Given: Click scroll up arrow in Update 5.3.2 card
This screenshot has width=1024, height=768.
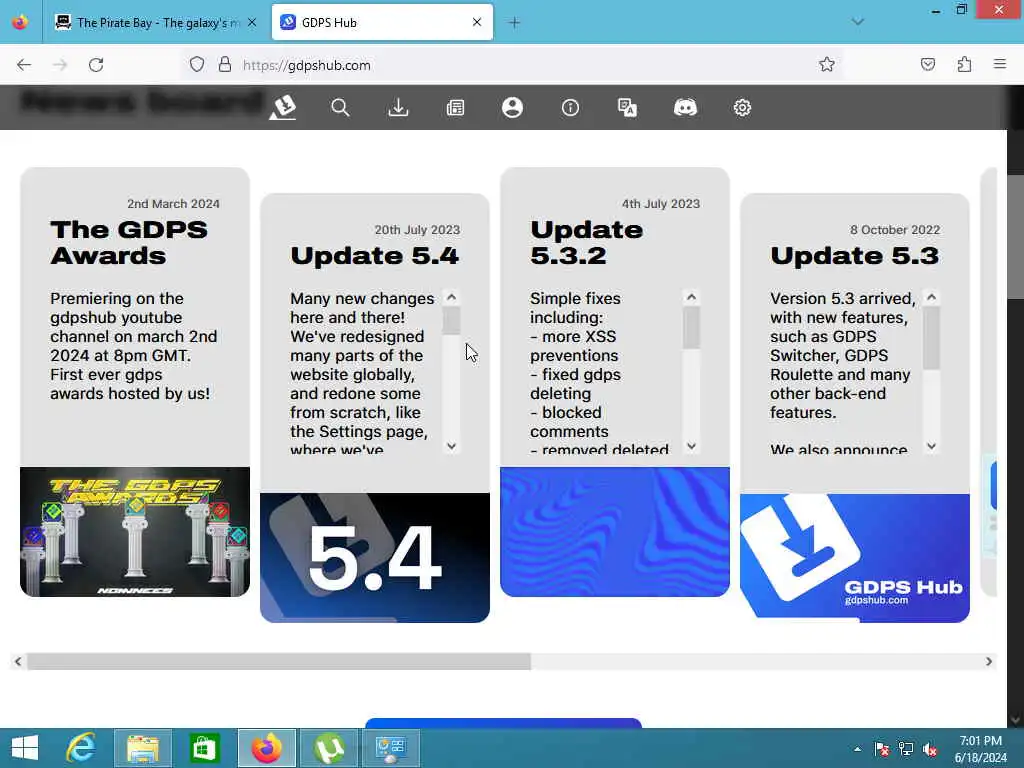Looking at the screenshot, I should [692, 297].
